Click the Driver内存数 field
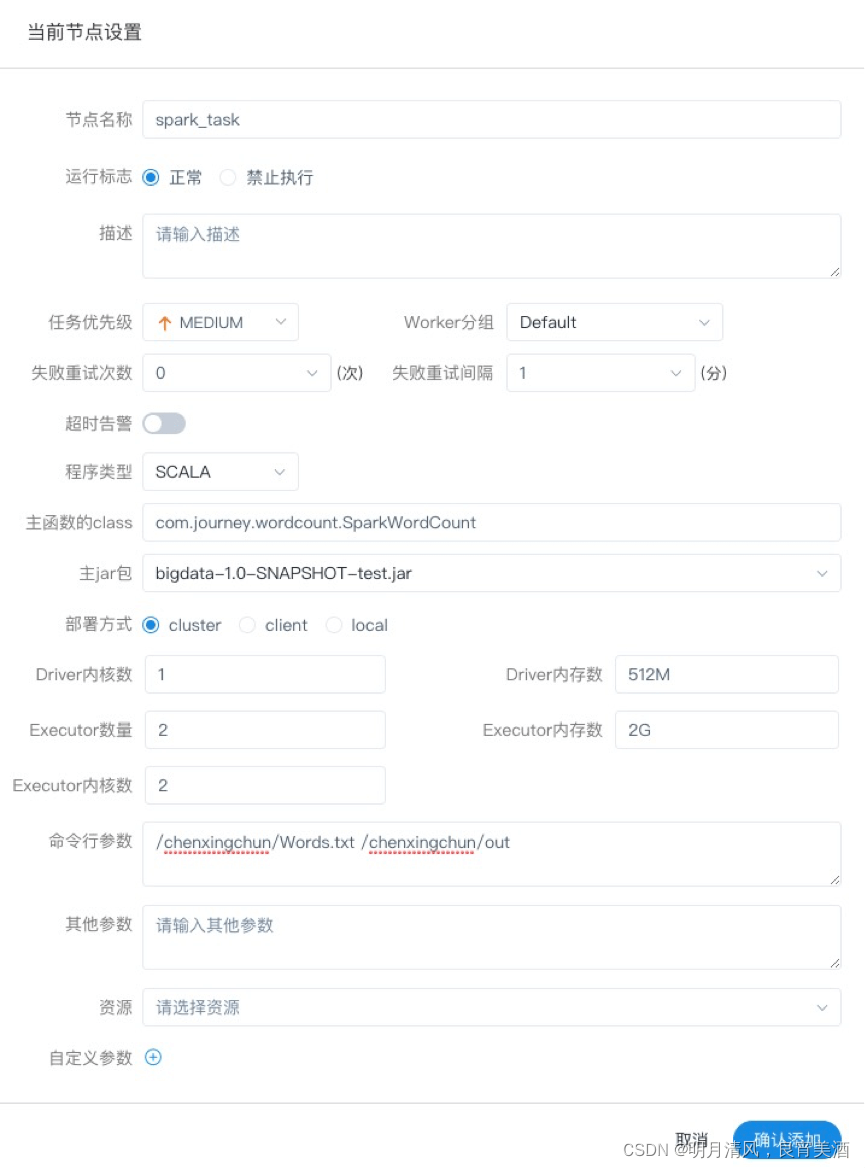The image size is (865, 1168). [727, 674]
